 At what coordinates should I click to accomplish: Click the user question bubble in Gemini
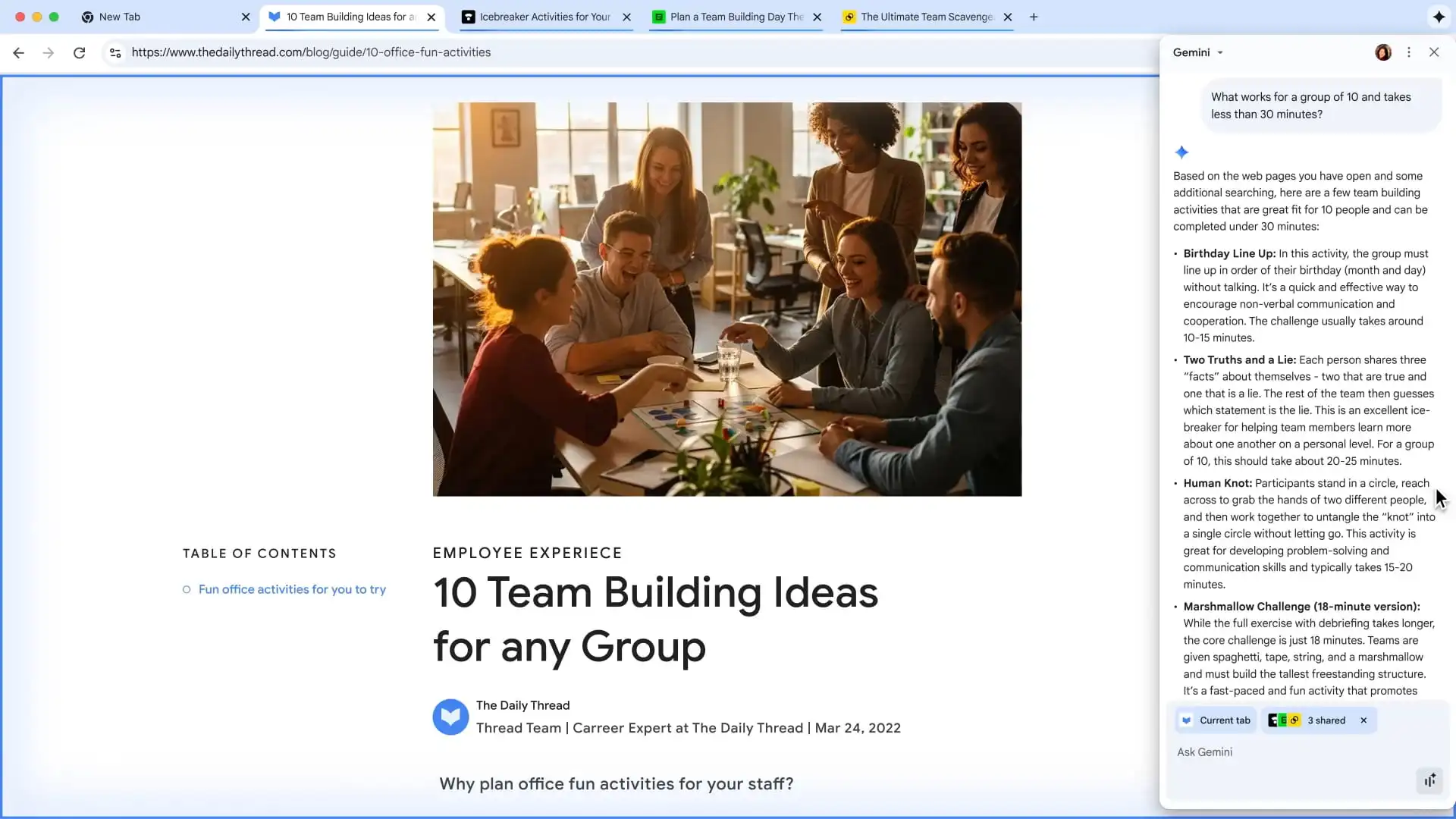pos(1321,105)
